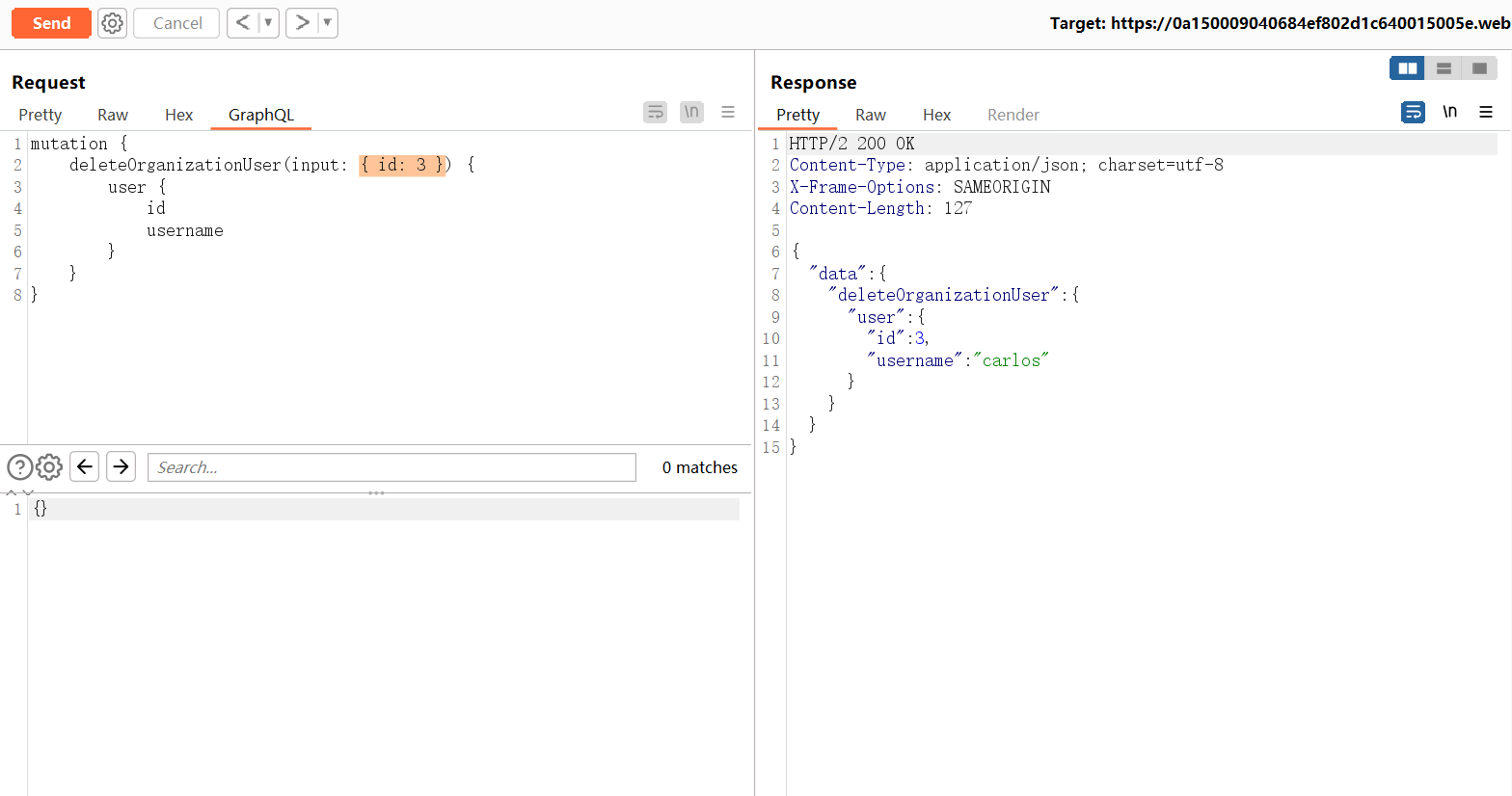Switch to Response Hex tab
This screenshot has height=796, width=1512.
pos(936,115)
